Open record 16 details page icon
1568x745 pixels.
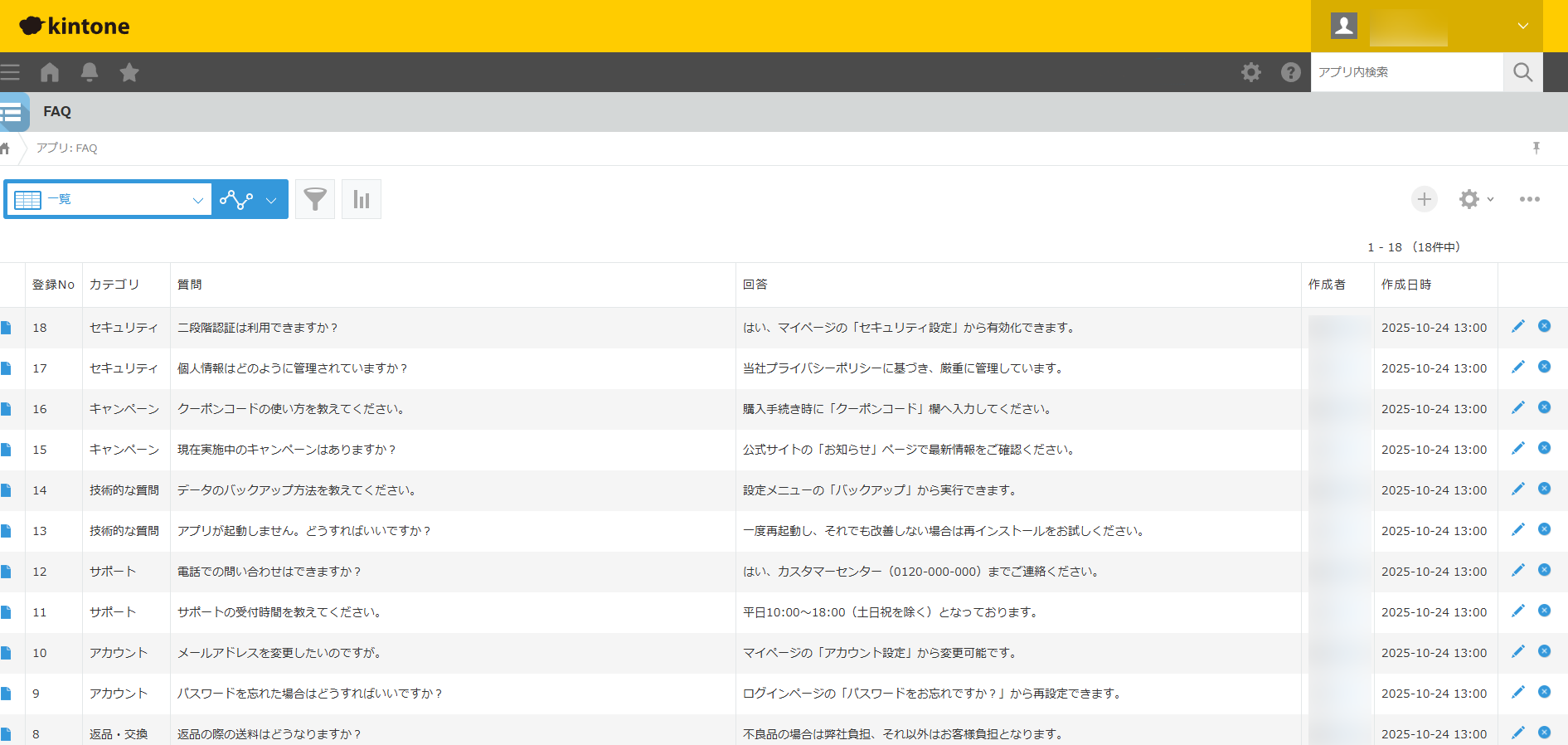7,409
